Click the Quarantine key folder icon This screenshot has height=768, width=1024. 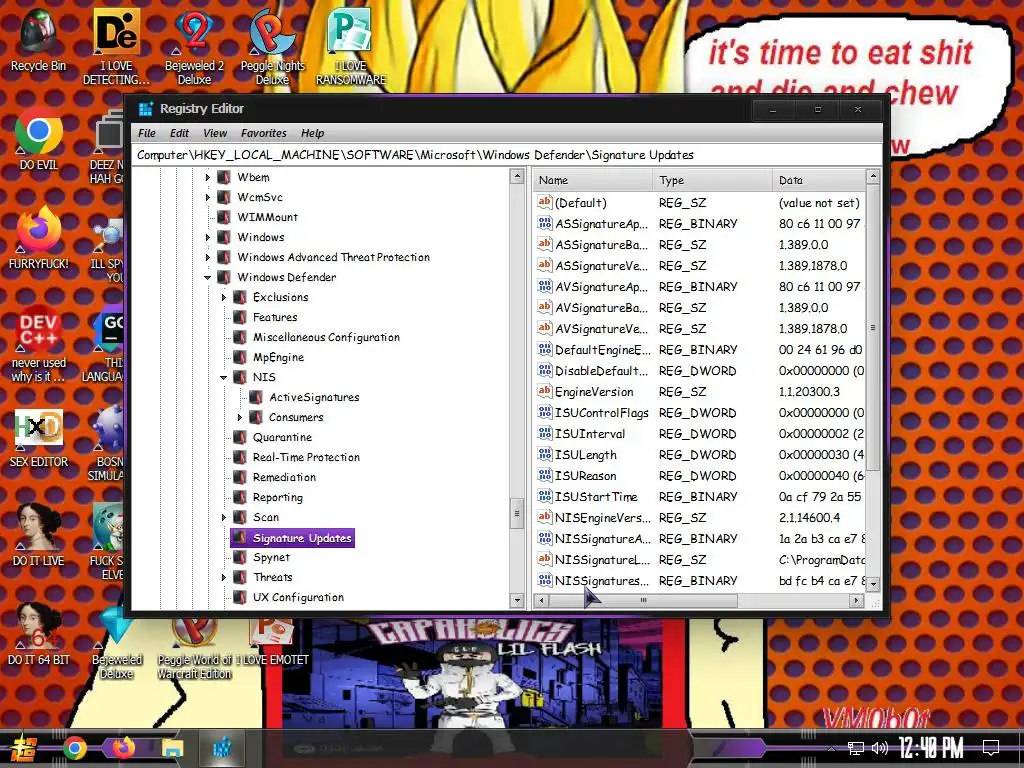pyautogui.click(x=240, y=437)
